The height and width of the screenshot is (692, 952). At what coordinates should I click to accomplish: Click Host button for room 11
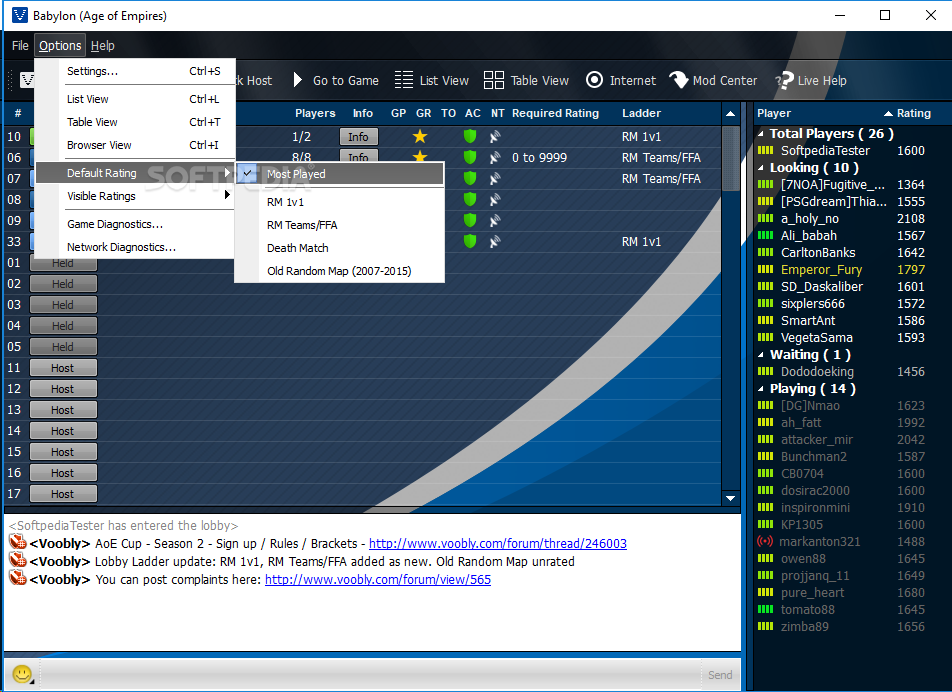pos(63,368)
